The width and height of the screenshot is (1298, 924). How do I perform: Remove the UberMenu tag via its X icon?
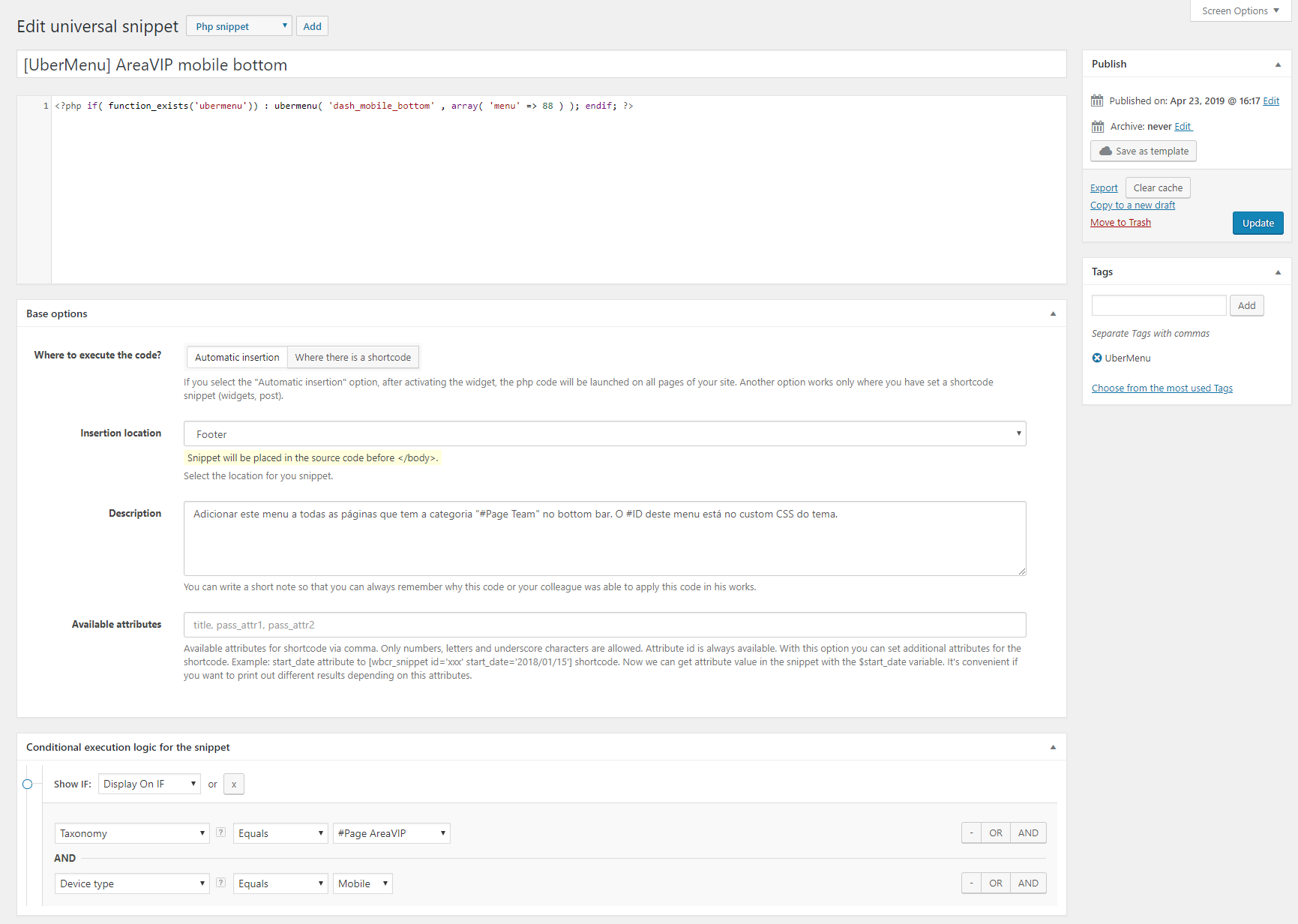click(1097, 358)
